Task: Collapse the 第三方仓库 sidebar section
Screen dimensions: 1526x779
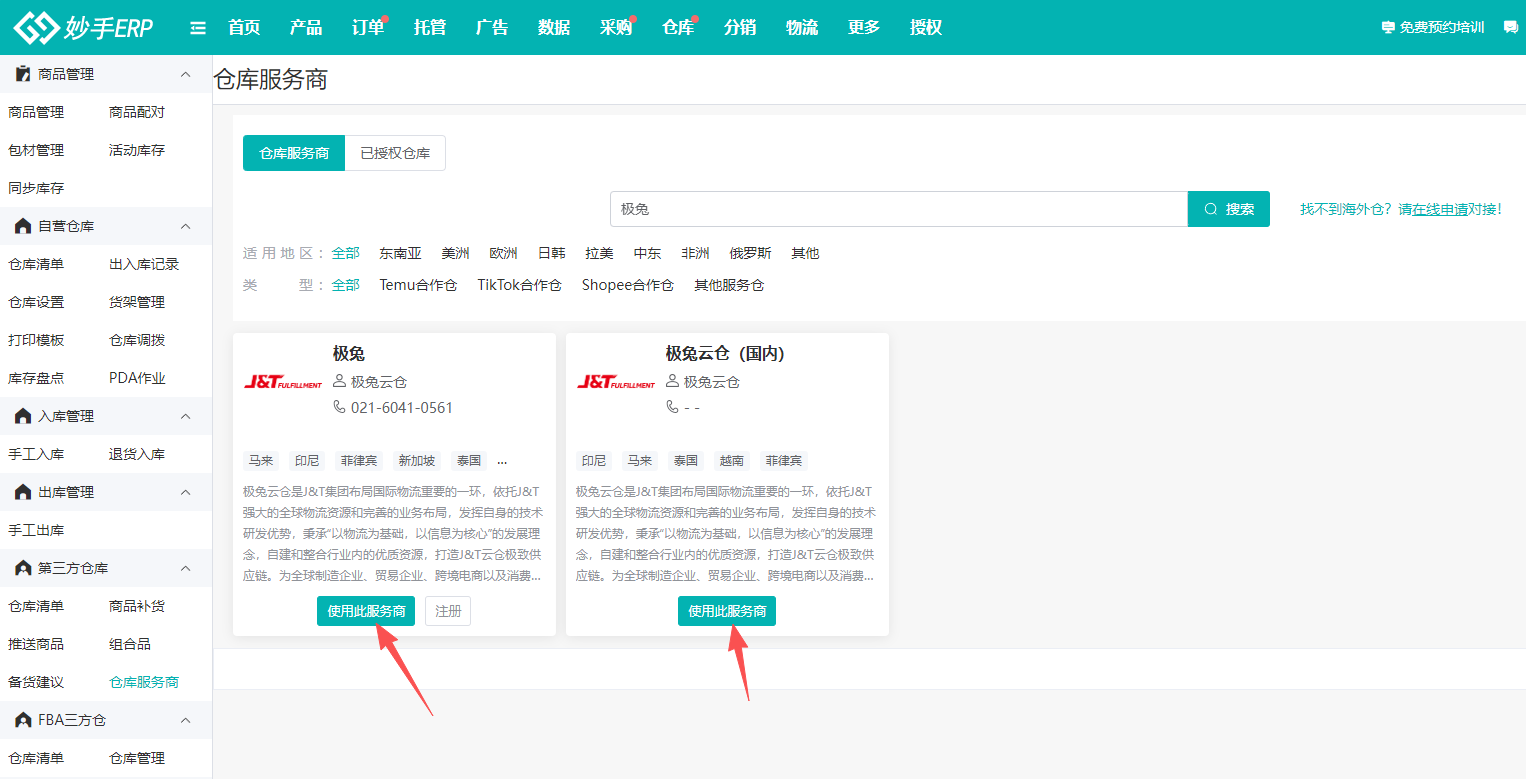Action: coord(185,568)
